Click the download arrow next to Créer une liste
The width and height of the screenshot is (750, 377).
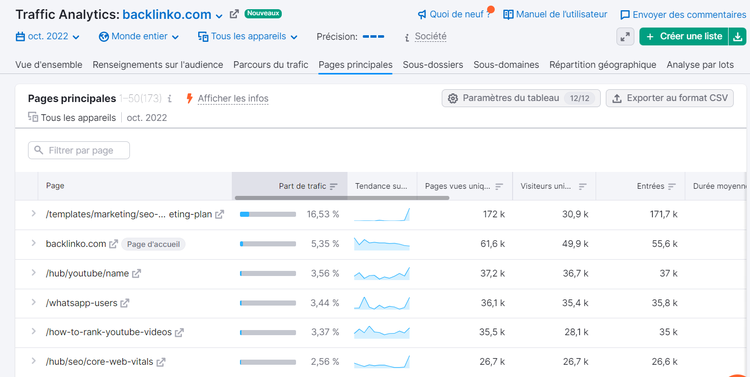pyautogui.click(x=738, y=37)
